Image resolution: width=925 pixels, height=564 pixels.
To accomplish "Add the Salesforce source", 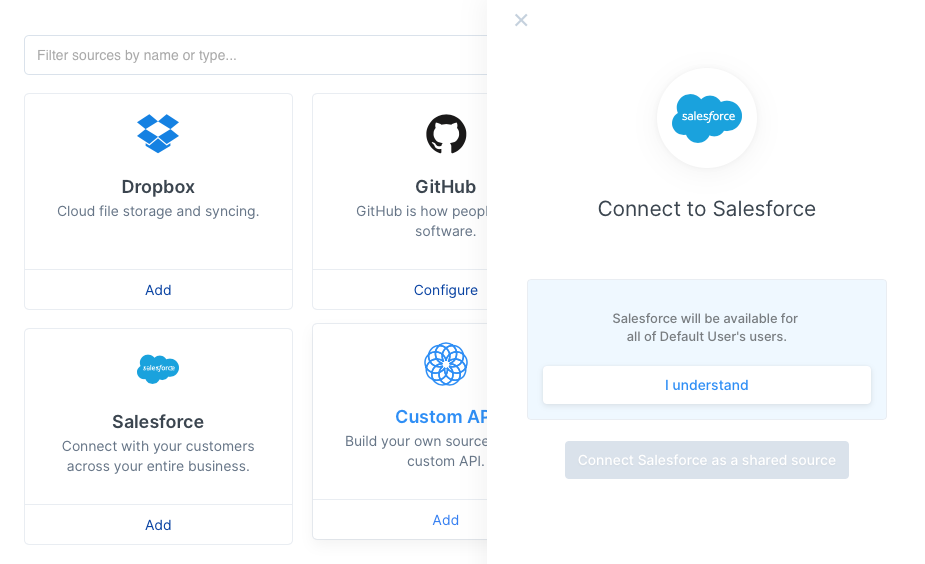I will [x=158, y=524].
